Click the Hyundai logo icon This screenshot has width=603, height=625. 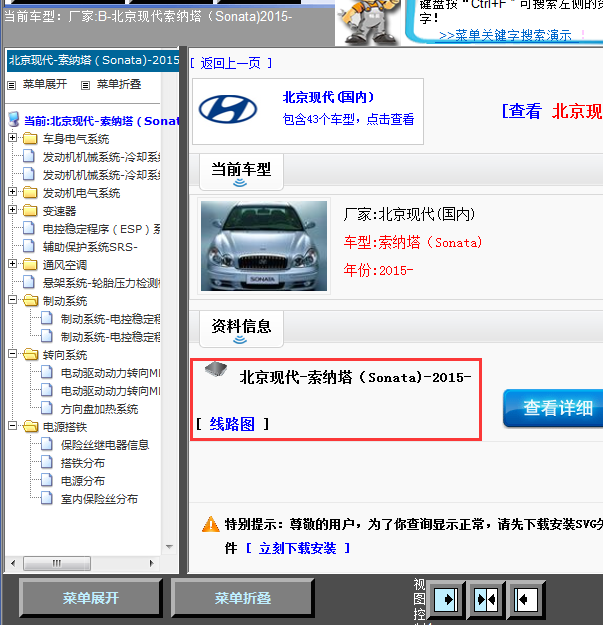click(228, 109)
